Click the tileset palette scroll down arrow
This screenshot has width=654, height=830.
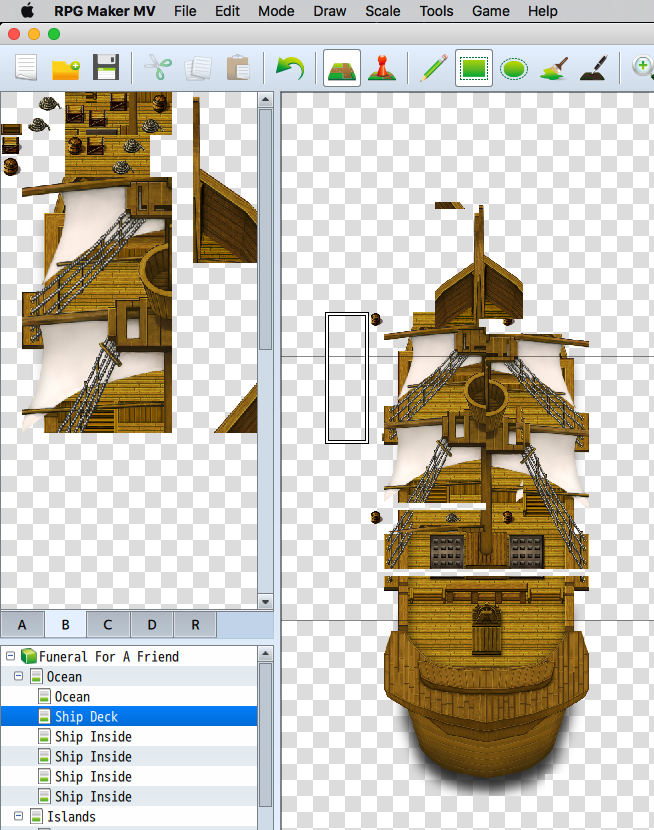266,601
